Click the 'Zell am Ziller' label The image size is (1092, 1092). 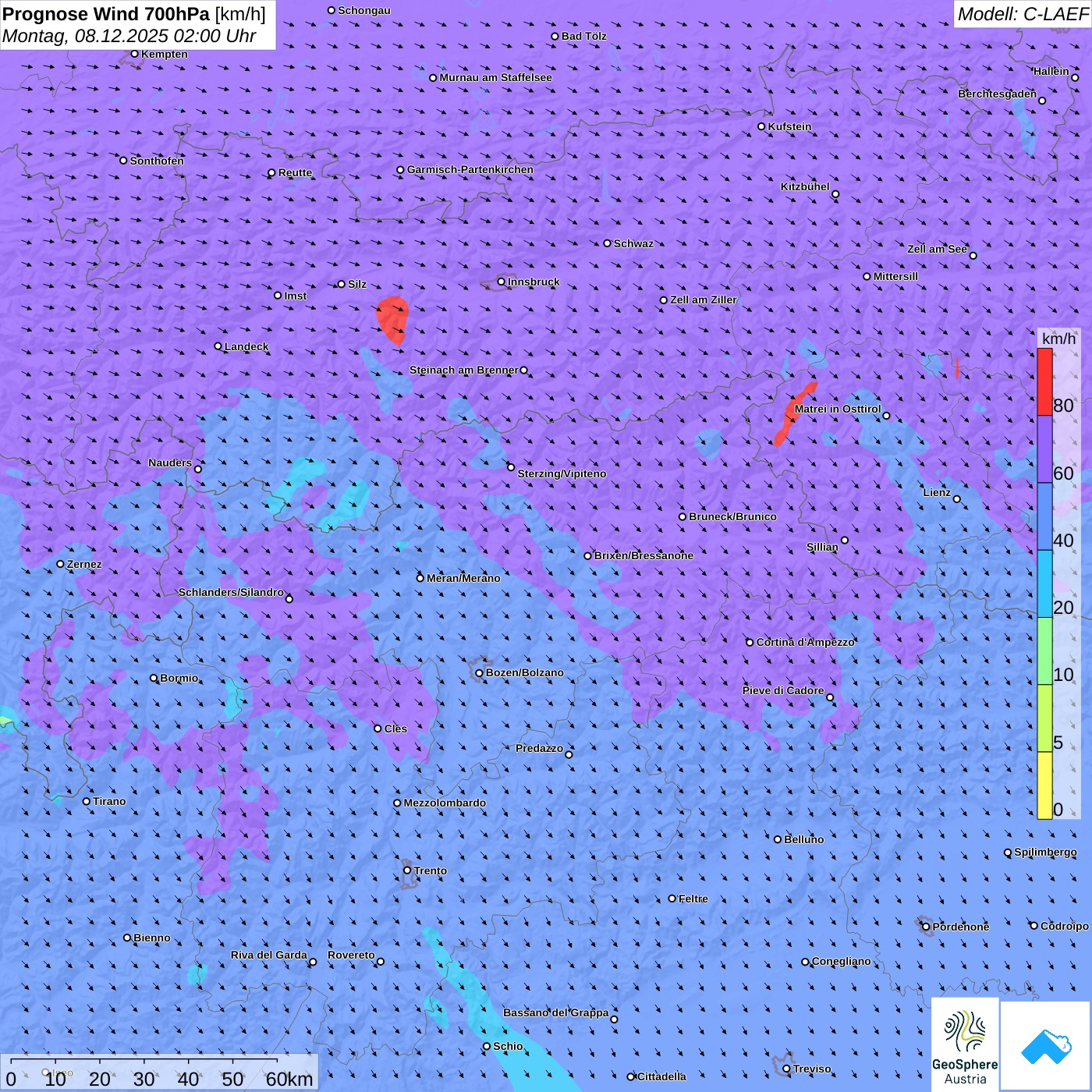[x=704, y=300]
